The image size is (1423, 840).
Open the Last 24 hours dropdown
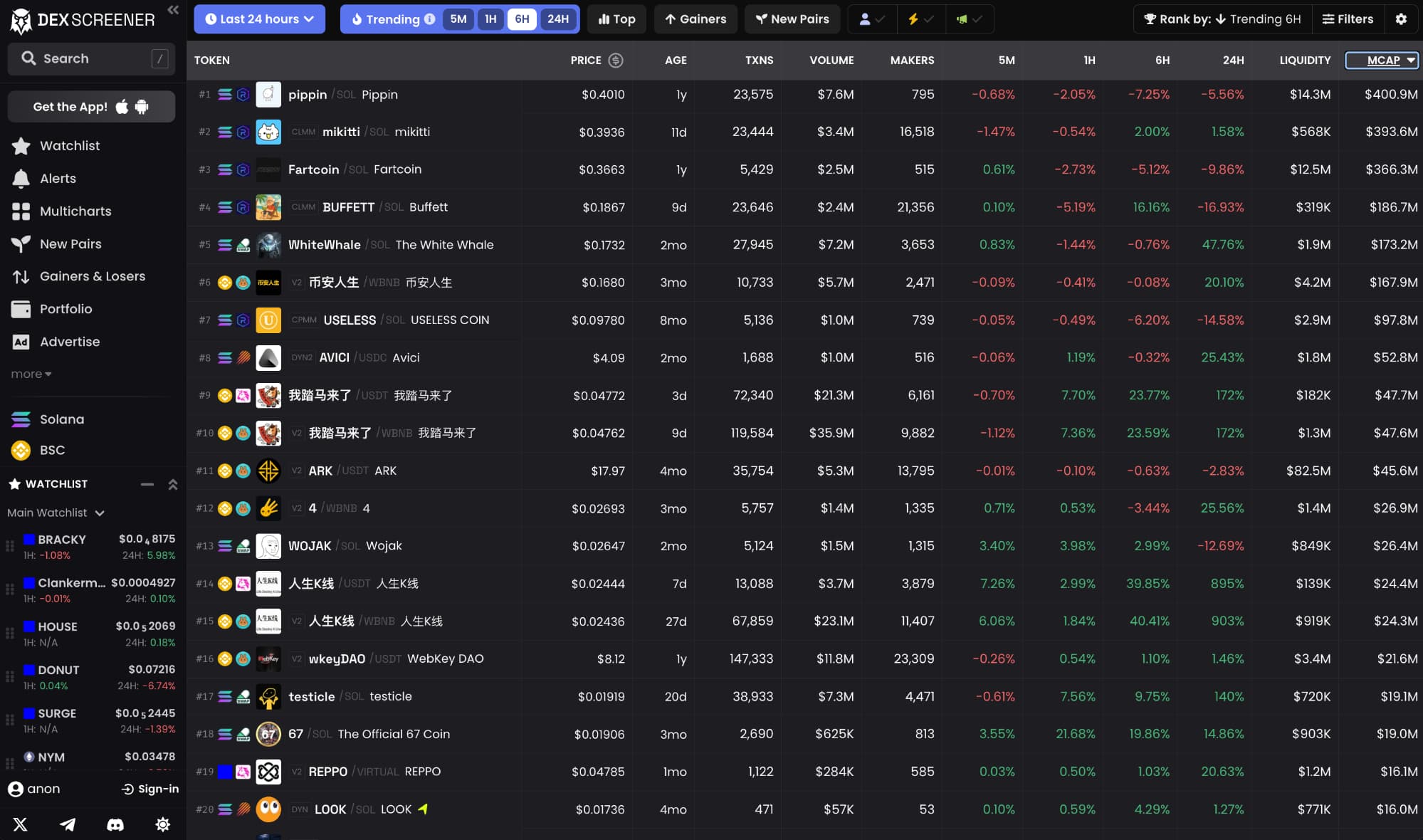click(259, 19)
